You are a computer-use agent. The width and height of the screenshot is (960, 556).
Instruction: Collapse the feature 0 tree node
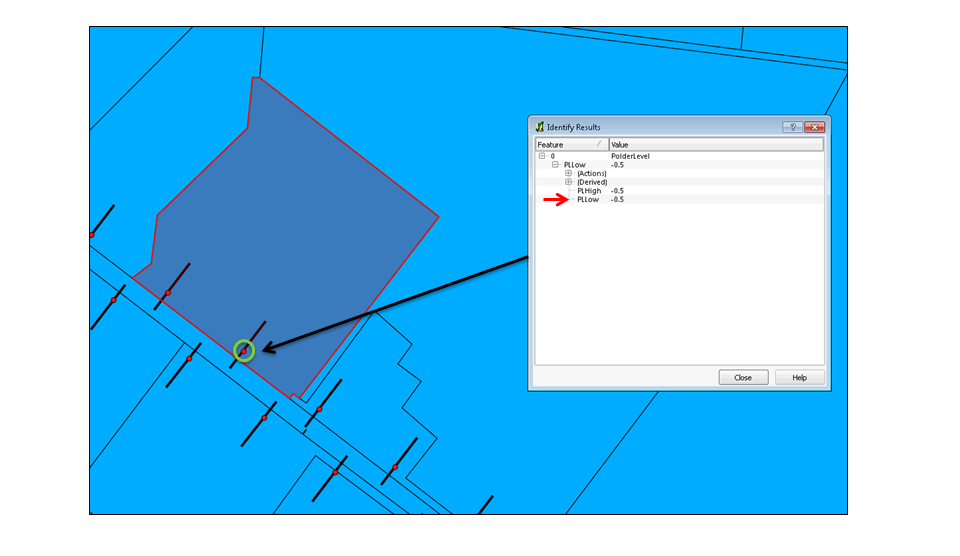coord(542,156)
